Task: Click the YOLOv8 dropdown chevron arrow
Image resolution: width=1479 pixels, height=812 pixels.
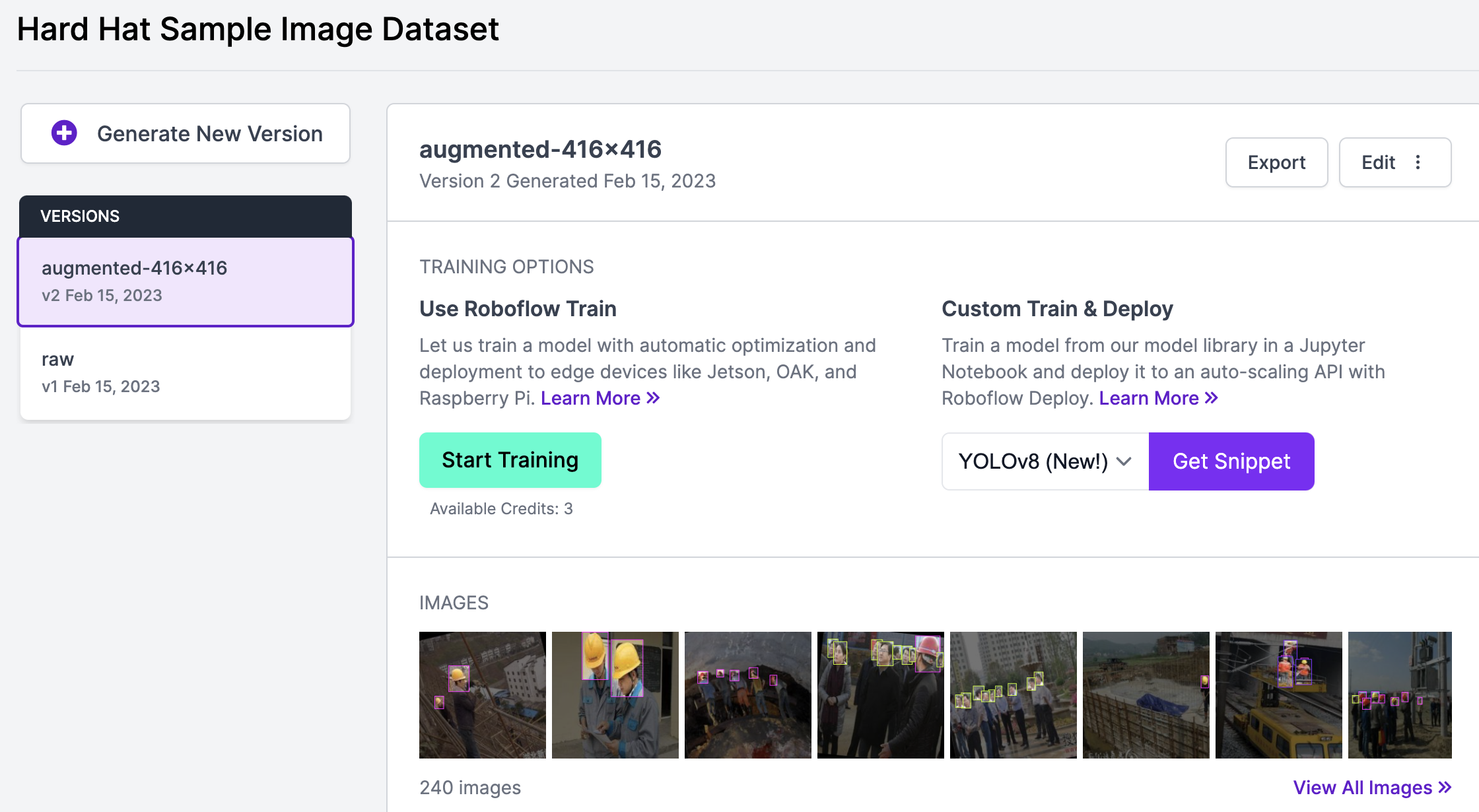Action: [x=1124, y=461]
